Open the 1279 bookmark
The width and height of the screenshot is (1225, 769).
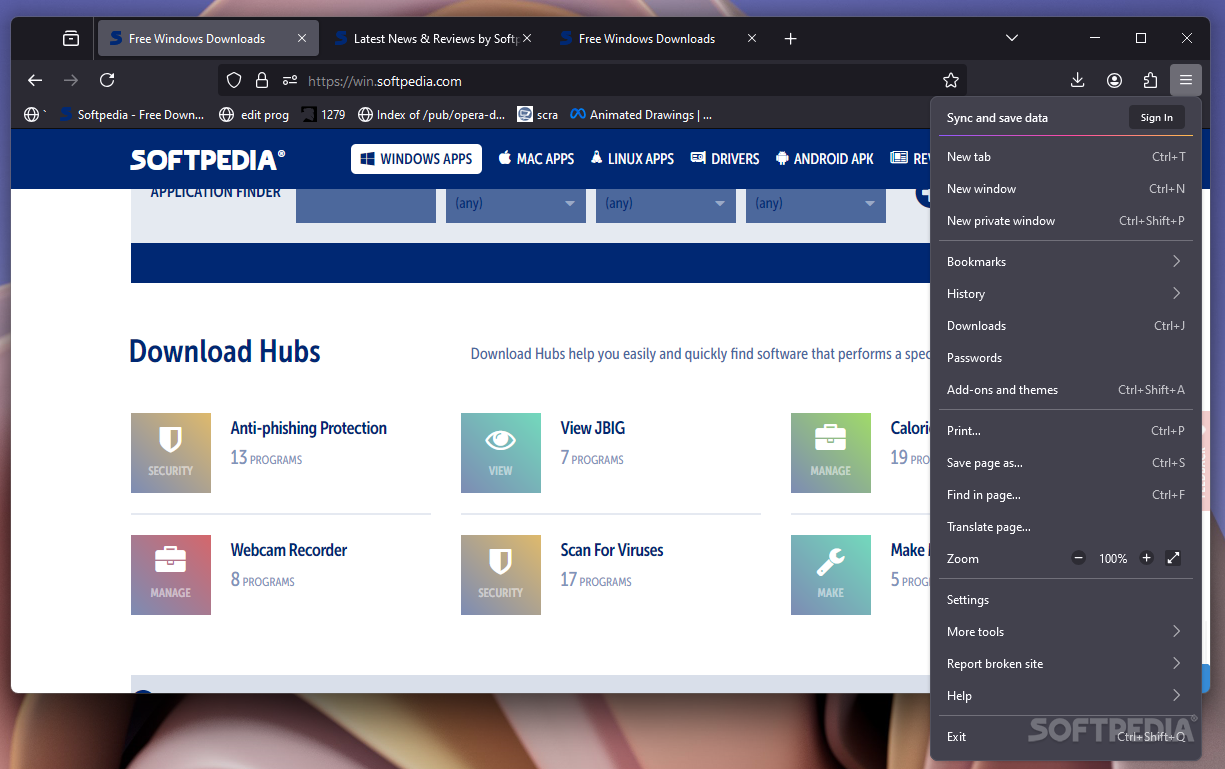(323, 115)
